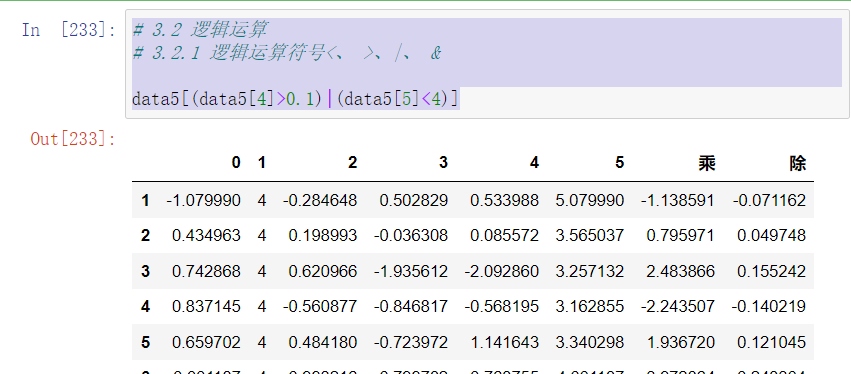This screenshot has width=851, height=374.
Task: Click cell value -0.284648
Action: (x=320, y=201)
